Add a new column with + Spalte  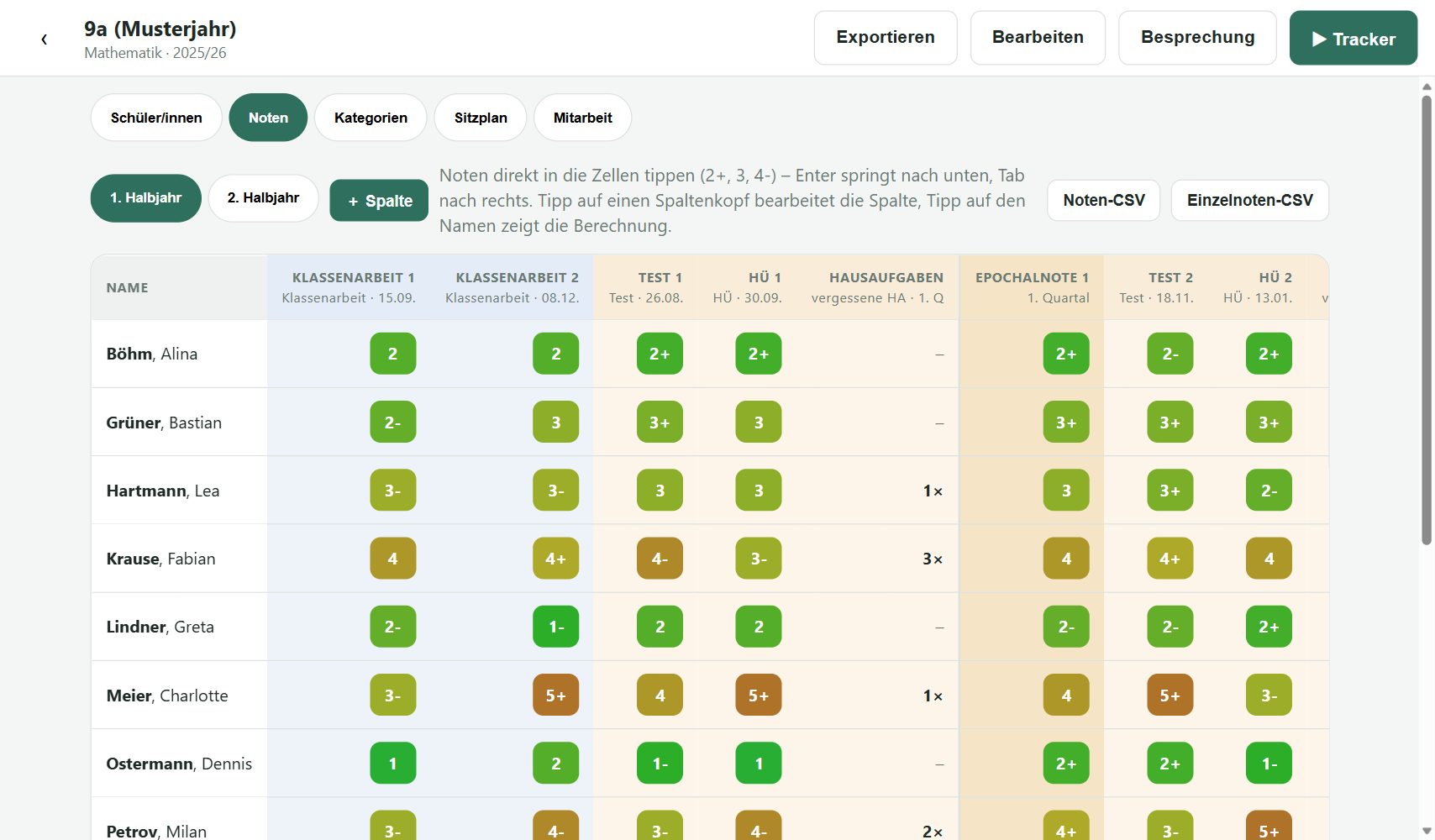[x=379, y=201]
